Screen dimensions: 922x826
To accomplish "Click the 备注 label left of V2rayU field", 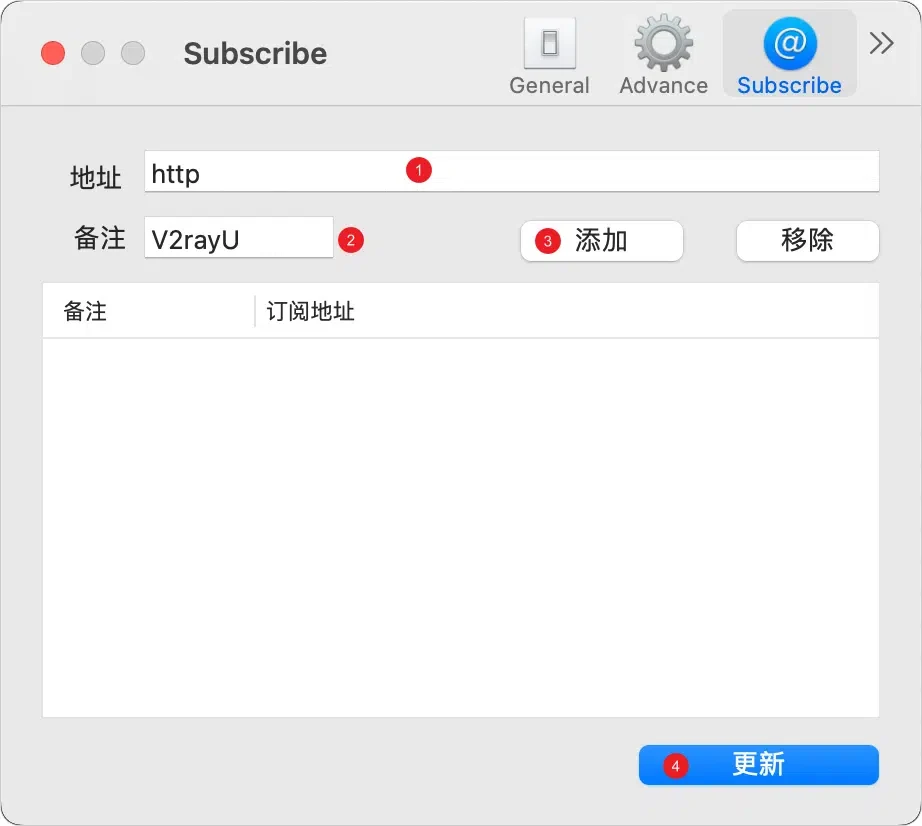I will click(x=99, y=238).
